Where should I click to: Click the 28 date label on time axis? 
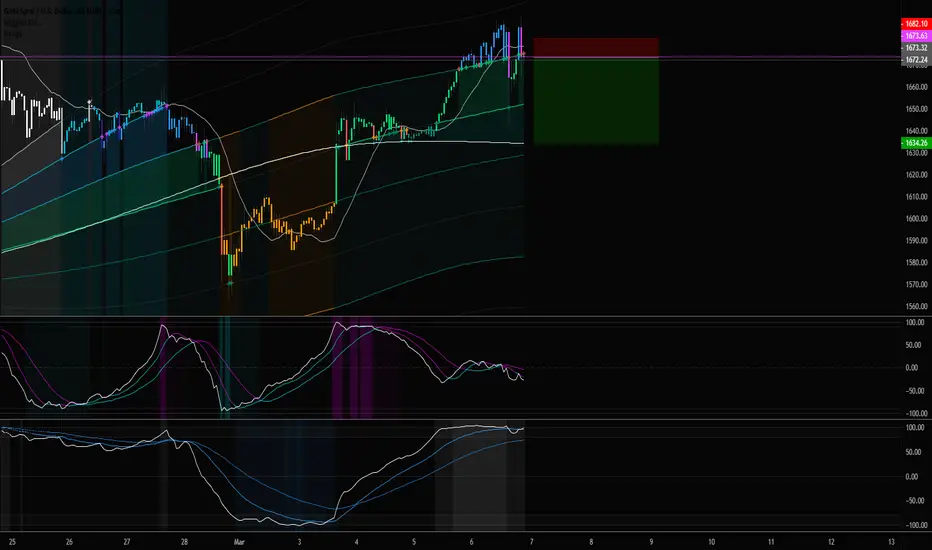coord(184,542)
